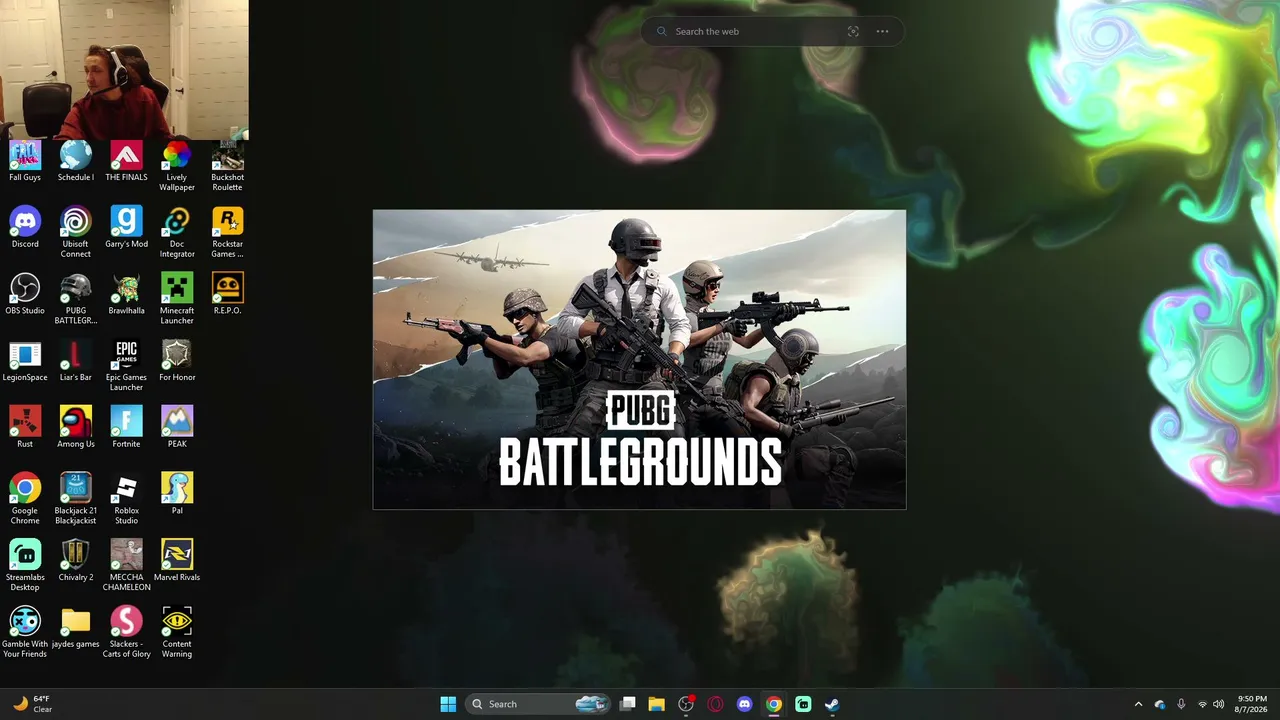Select the Rockstar Games desktop icon
Viewport: 1280px width, 720px height.
pos(227,233)
